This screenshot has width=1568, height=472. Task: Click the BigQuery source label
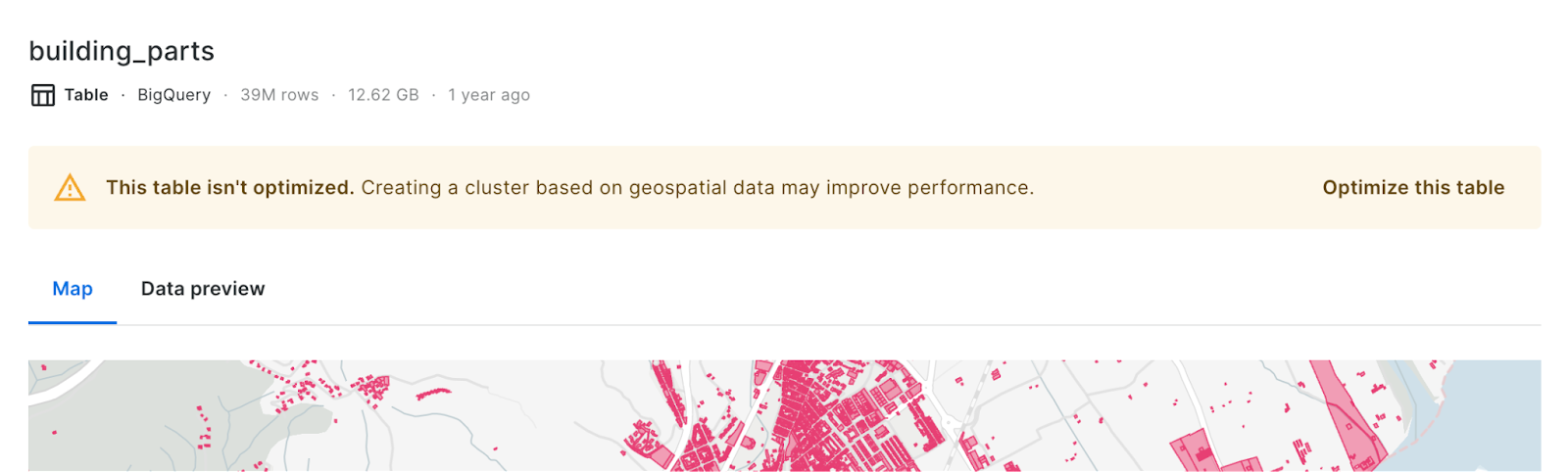click(173, 95)
